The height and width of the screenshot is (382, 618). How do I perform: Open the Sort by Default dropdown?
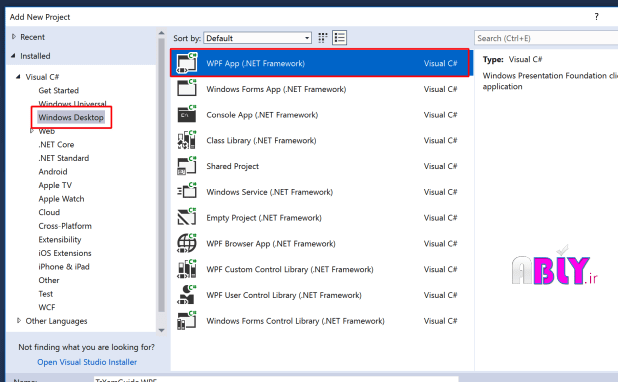[x=258, y=38]
